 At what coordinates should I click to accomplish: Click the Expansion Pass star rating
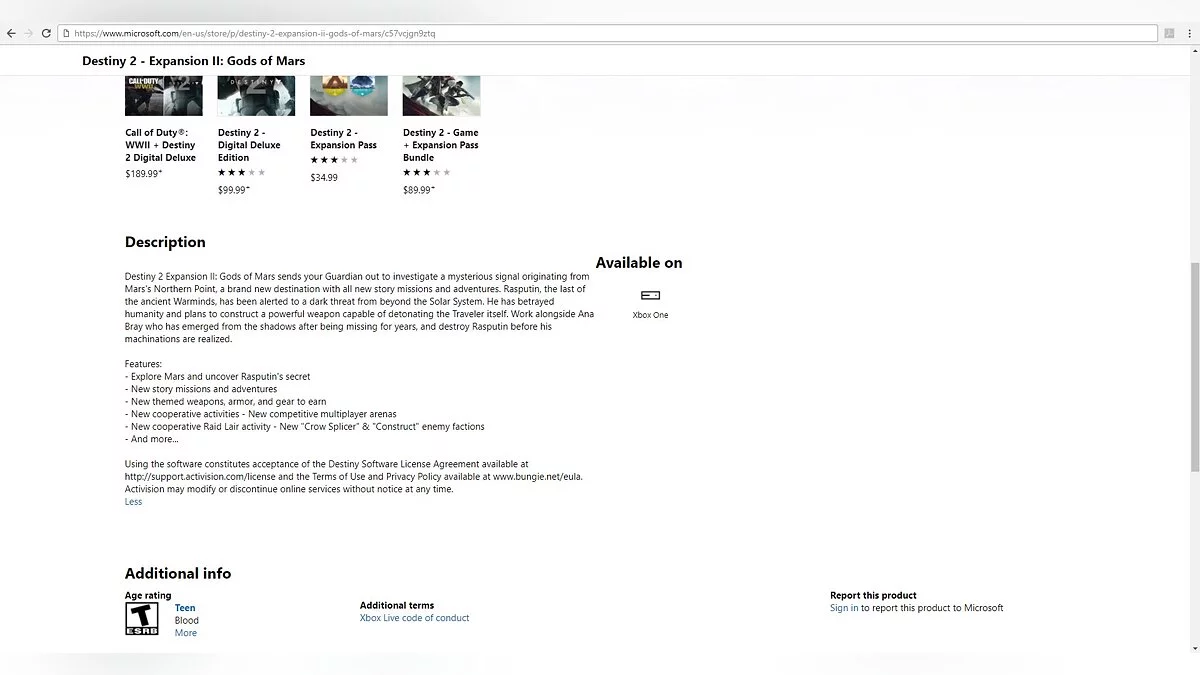[x=334, y=160]
